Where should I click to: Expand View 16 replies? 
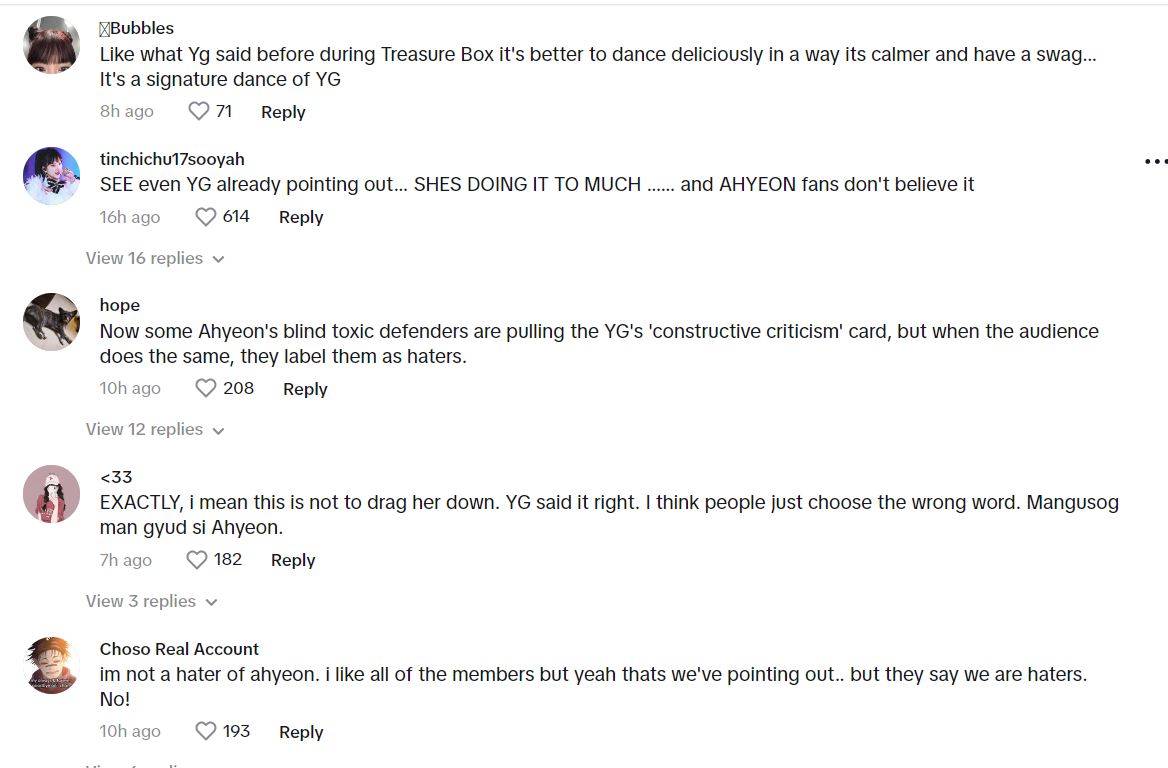pos(154,258)
